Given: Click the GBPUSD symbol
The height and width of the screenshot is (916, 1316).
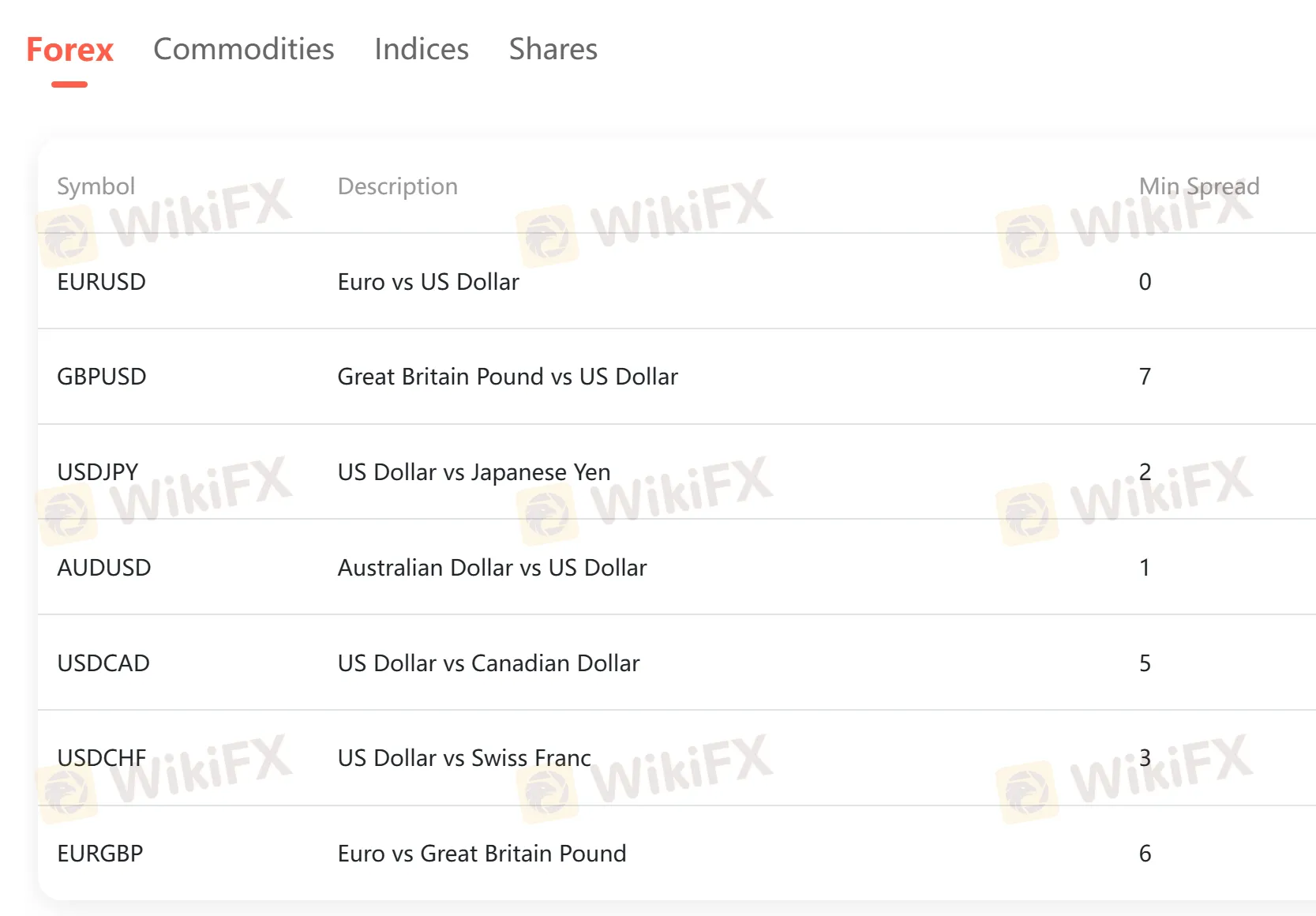Looking at the screenshot, I should pyautogui.click(x=101, y=377).
